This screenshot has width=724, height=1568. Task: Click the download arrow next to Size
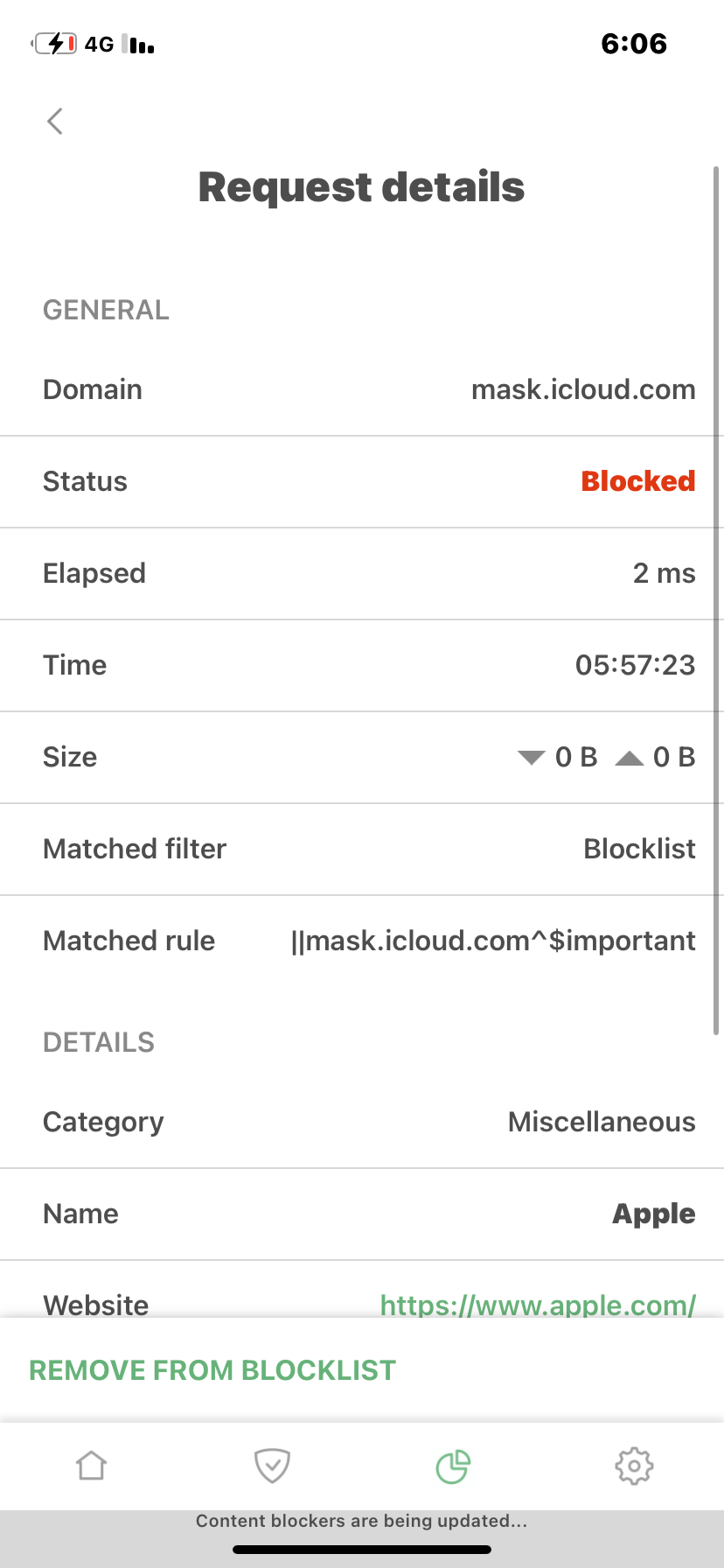click(532, 758)
